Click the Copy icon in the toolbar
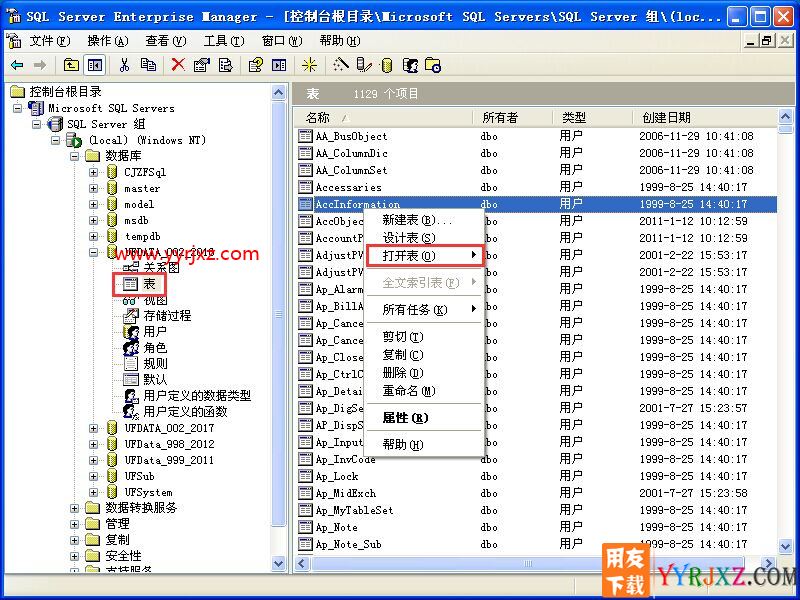This screenshot has height=600, width=800. 148,65
